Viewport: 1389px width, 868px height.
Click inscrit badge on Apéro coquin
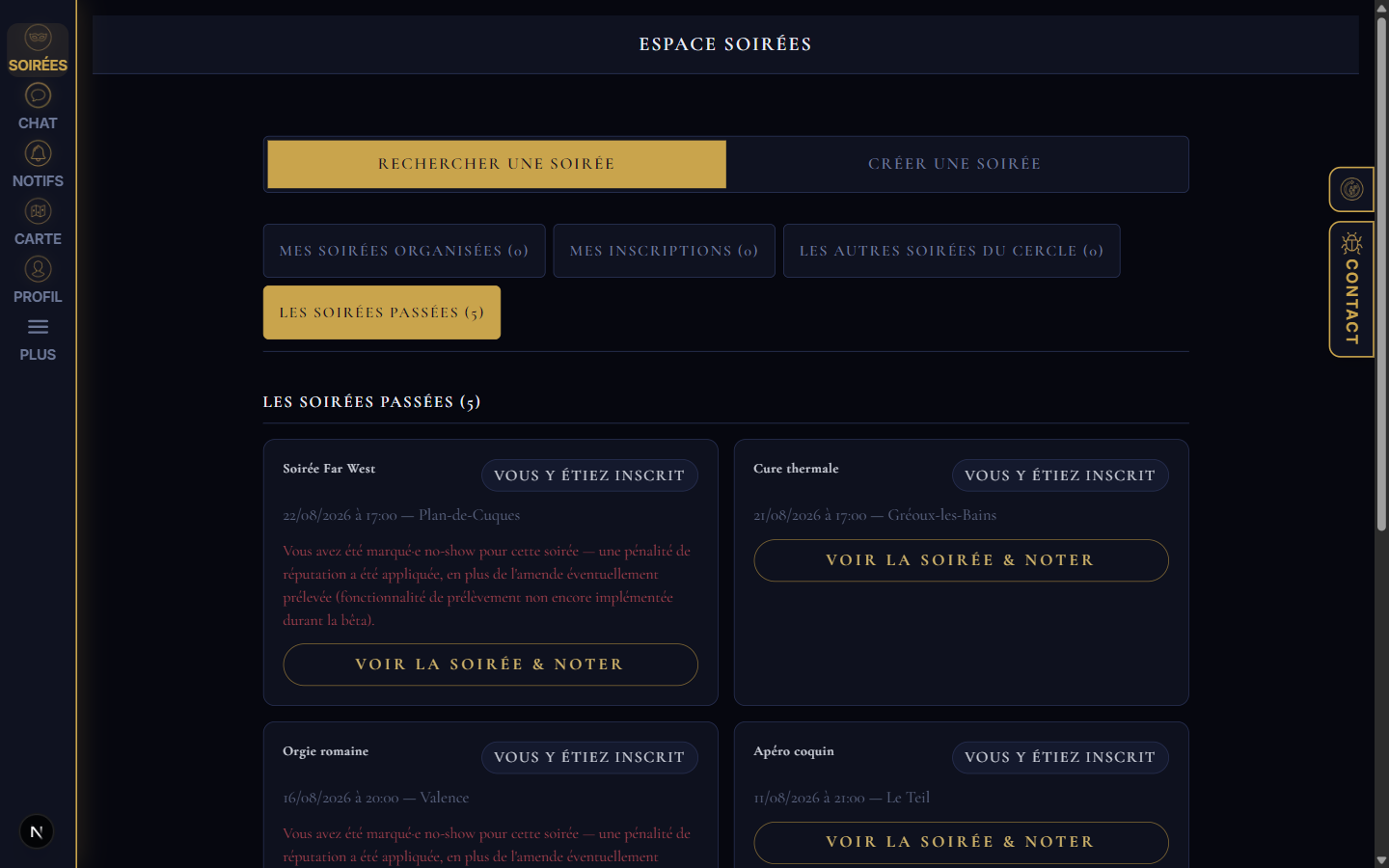click(1060, 757)
